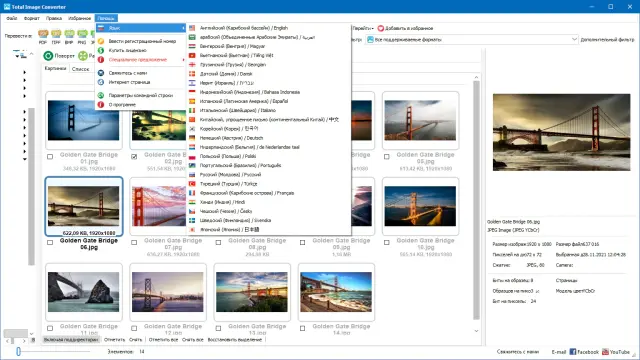Expand the Язык submenu entry
The image size is (640, 360).
(141, 28)
